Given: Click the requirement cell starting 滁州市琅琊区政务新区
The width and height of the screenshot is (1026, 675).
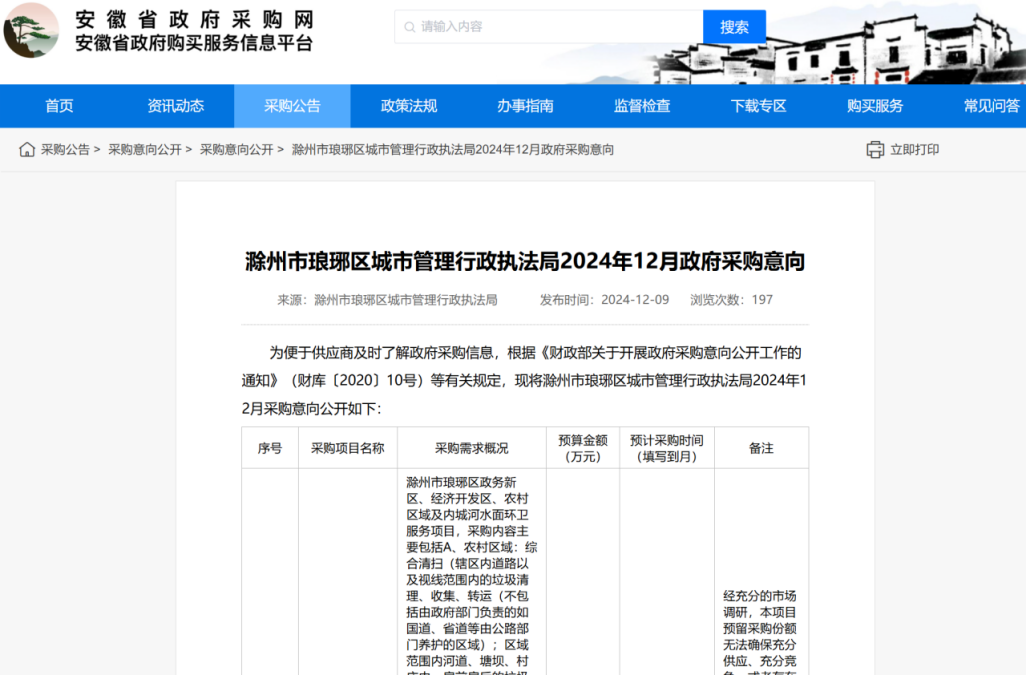Looking at the screenshot, I should [x=472, y=572].
